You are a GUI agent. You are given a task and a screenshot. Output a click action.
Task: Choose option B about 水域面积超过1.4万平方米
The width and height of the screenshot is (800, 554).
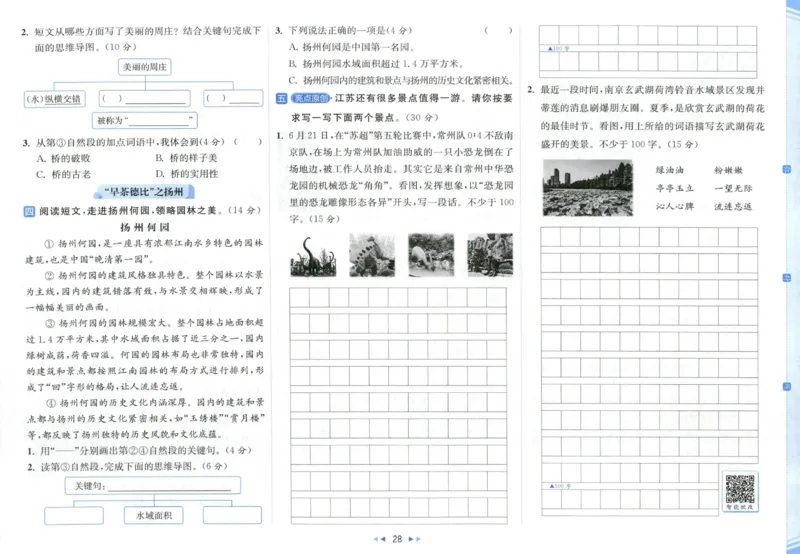(x=377, y=64)
